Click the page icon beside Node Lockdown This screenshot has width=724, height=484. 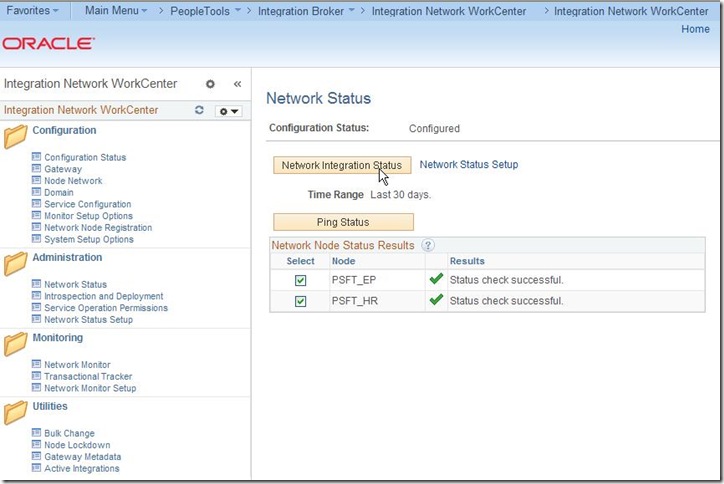click(36, 444)
